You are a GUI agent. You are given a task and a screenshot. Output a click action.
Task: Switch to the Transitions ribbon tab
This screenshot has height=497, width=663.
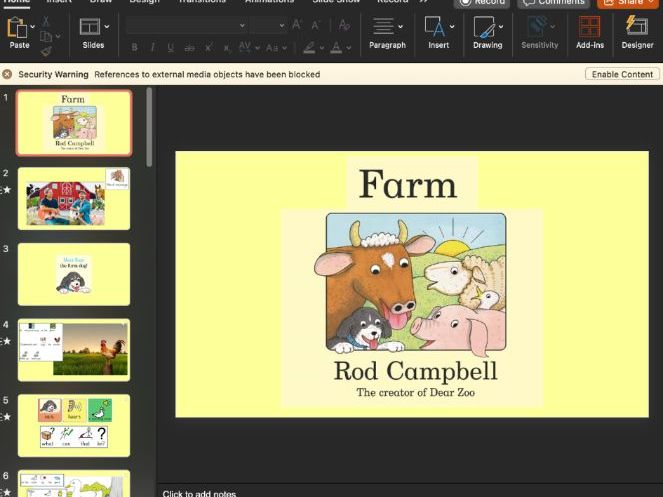click(x=202, y=1)
